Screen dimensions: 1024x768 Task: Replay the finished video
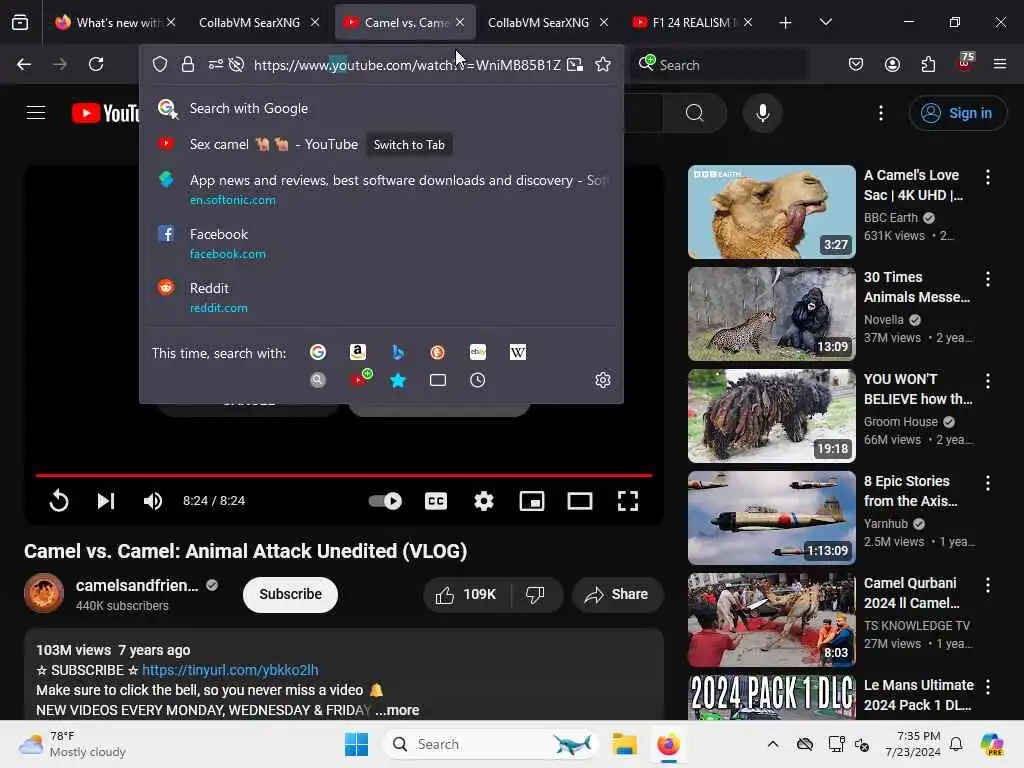pos(58,501)
